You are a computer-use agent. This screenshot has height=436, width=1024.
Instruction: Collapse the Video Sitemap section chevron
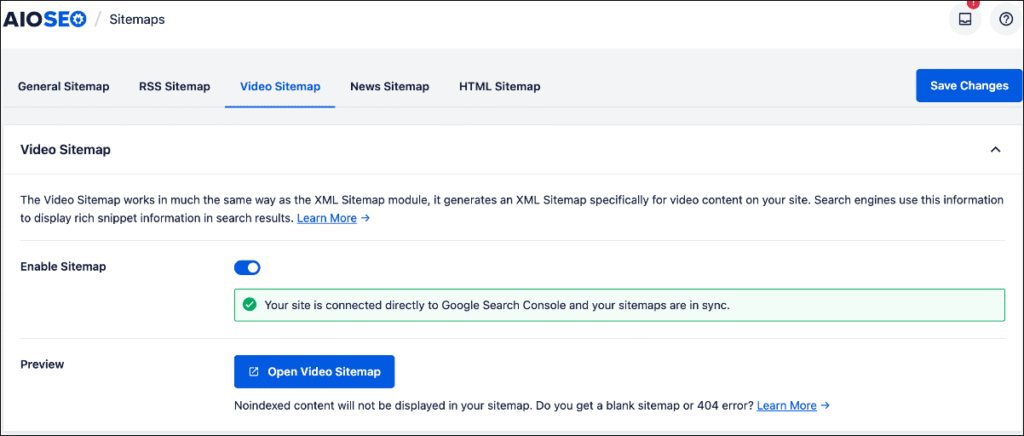click(x=995, y=149)
